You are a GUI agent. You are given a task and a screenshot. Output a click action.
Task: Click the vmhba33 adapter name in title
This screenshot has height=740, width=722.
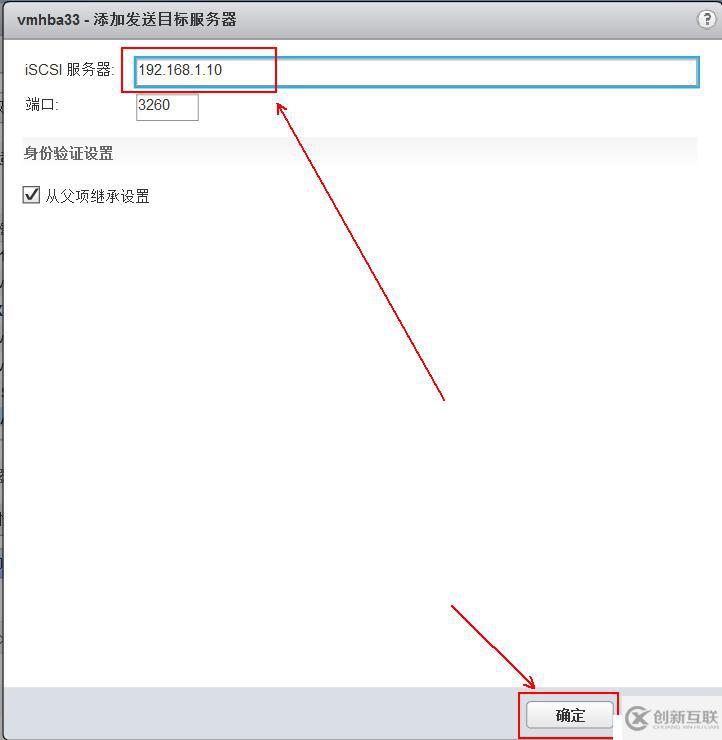point(48,20)
